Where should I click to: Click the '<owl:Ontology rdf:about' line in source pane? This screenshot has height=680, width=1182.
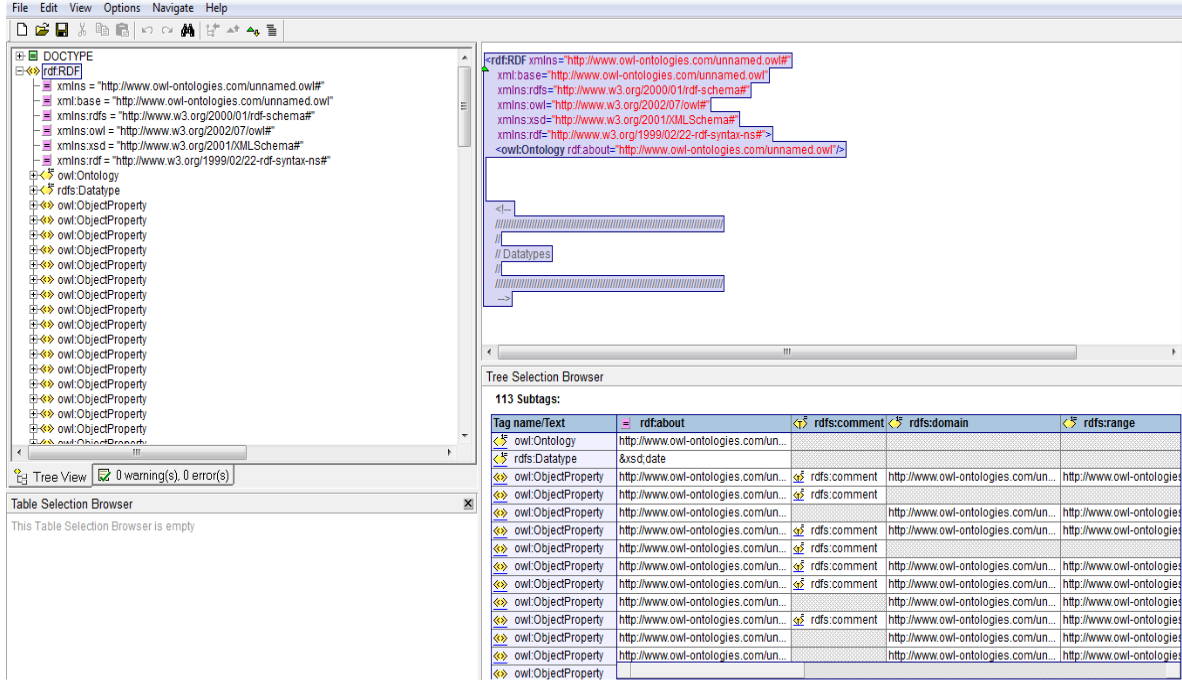click(670, 150)
